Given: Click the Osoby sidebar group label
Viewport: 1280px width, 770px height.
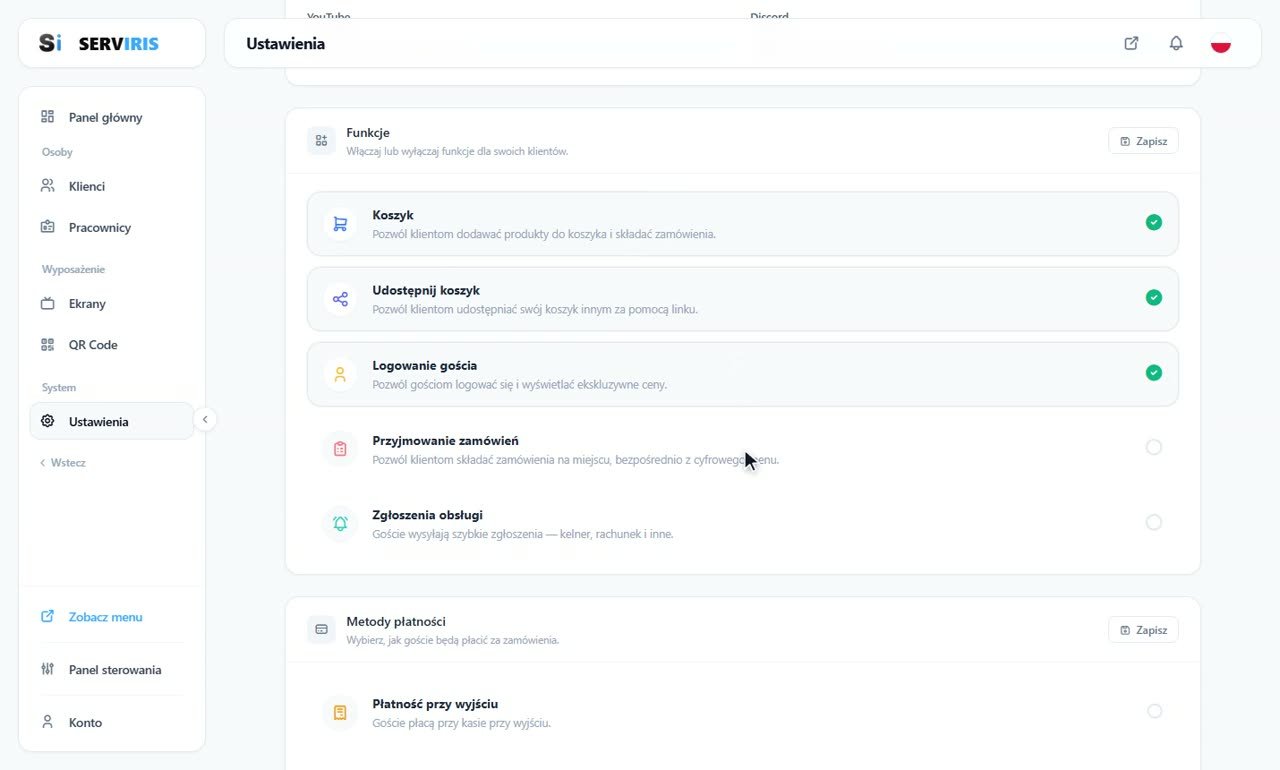Looking at the screenshot, I should click(x=57, y=152).
